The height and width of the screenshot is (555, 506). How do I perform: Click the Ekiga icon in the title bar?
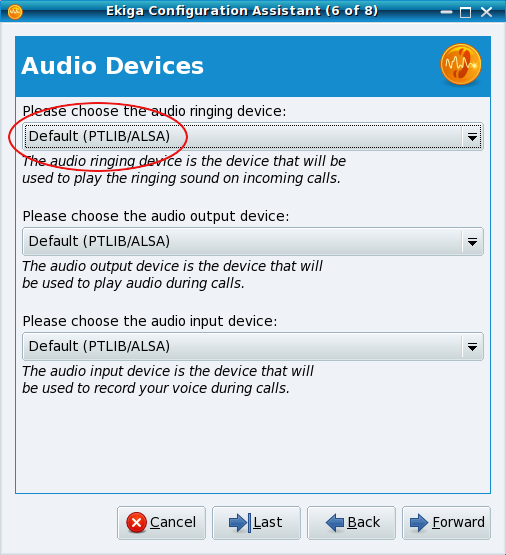pos(15,12)
